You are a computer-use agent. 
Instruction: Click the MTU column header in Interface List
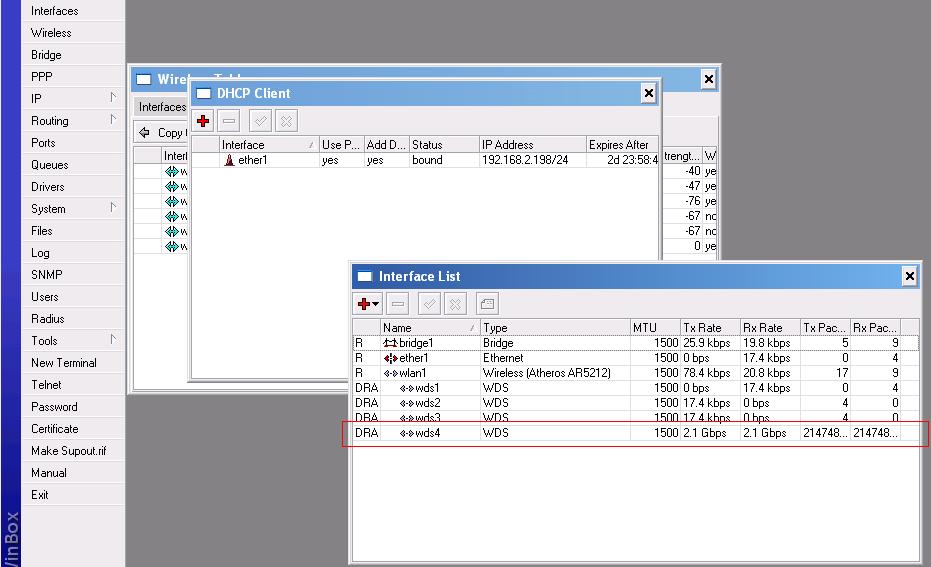656,327
